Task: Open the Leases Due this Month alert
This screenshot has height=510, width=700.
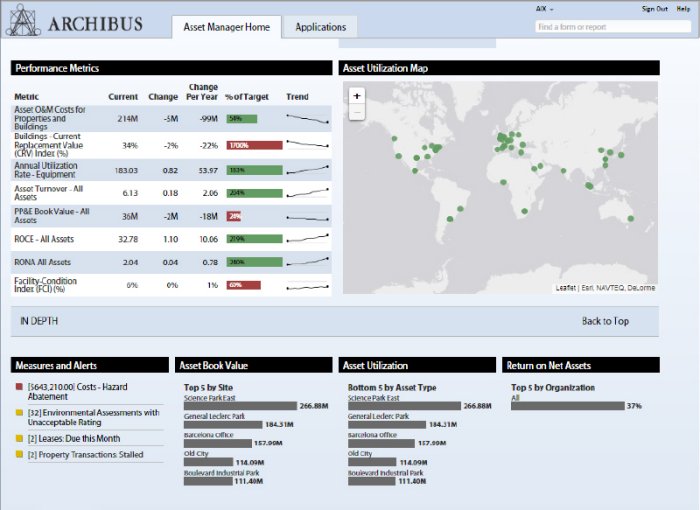Action: [x=73, y=438]
